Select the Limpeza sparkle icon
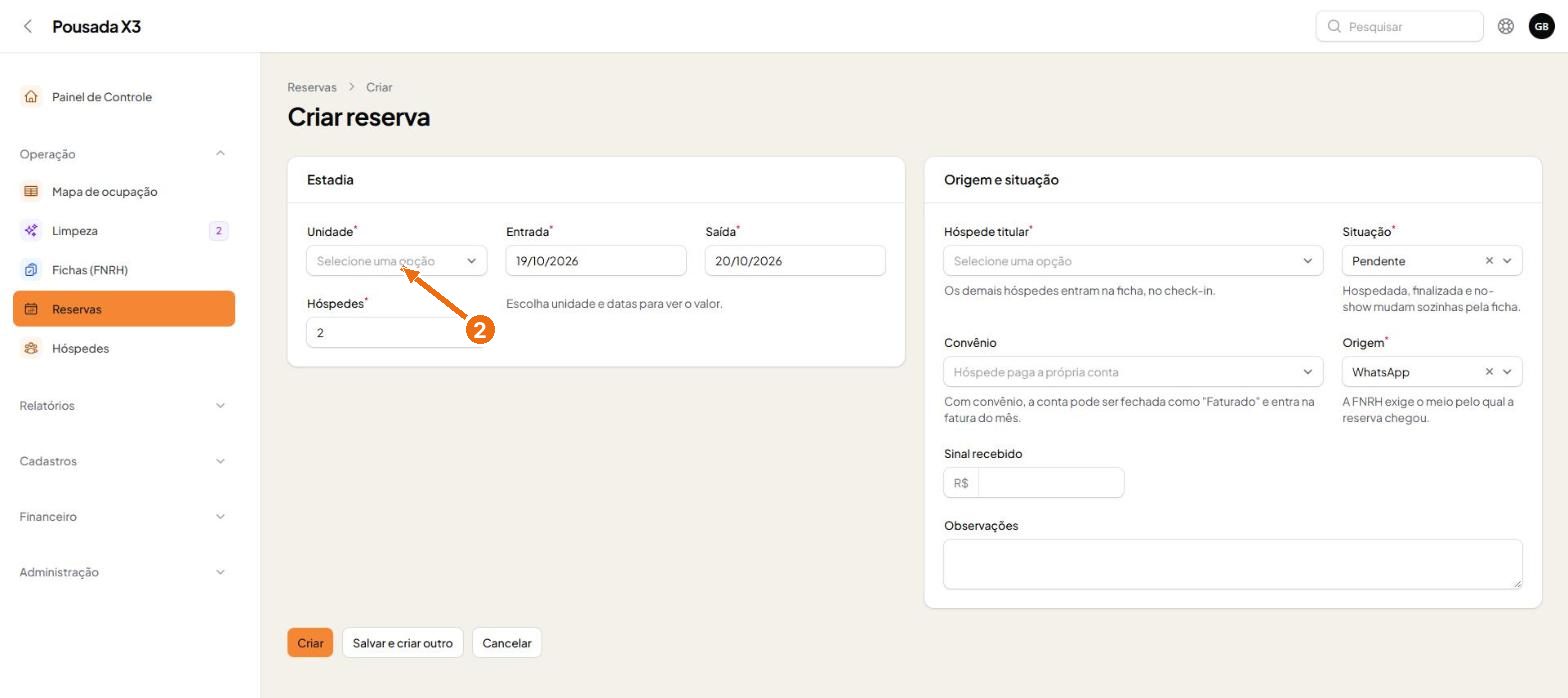 pos(31,231)
